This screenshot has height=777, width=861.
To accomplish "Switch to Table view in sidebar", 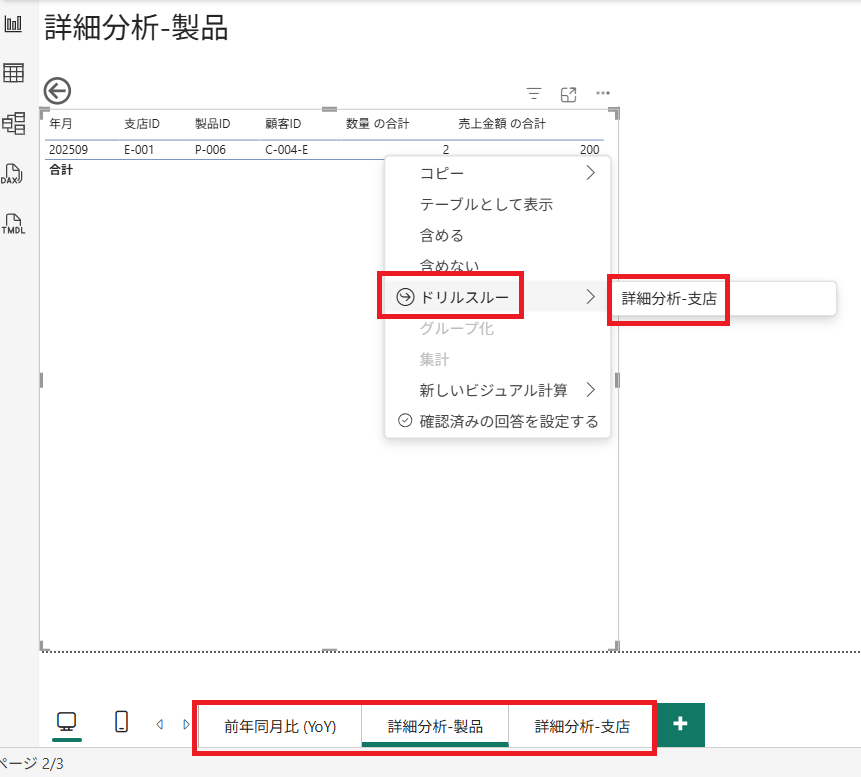I will [x=13, y=72].
